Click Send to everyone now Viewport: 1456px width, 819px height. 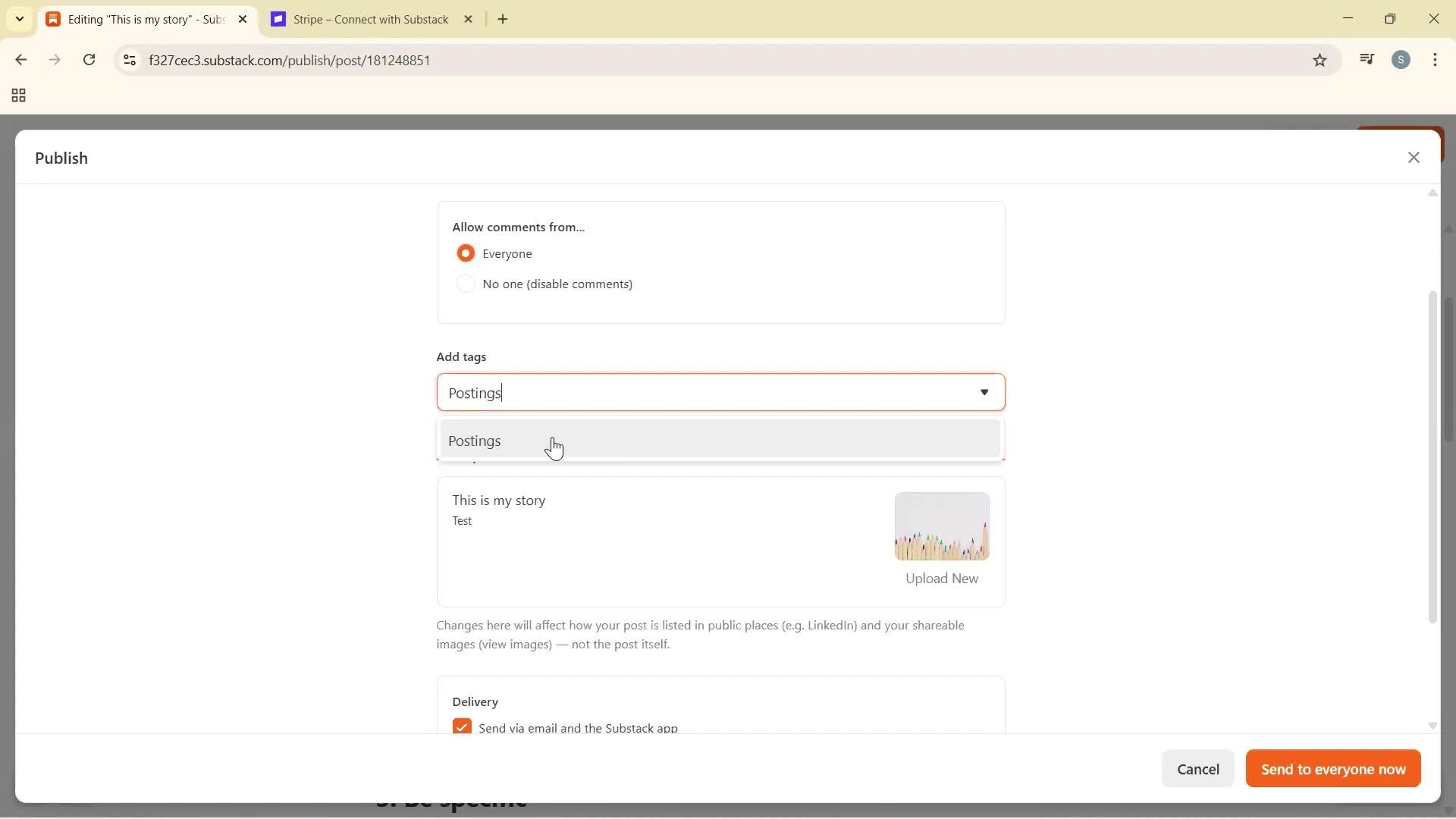tap(1332, 768)
